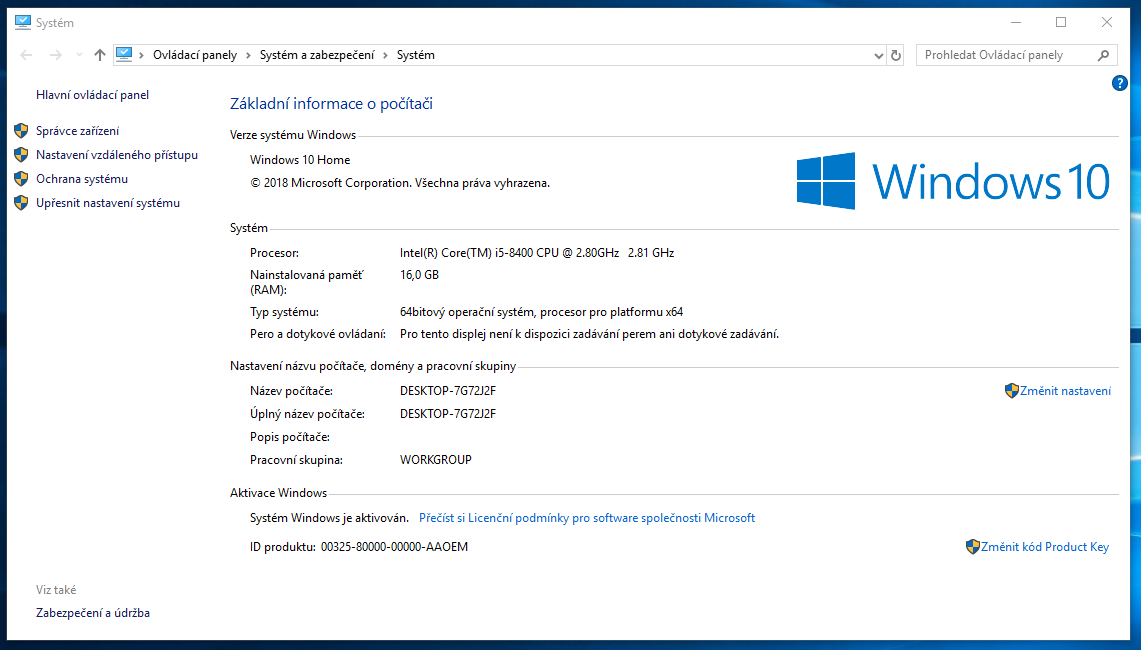The height and width of the screenshot is (650, 1141).
Task: Click the Systém window icon in title bar
Action: click(23, 22)
